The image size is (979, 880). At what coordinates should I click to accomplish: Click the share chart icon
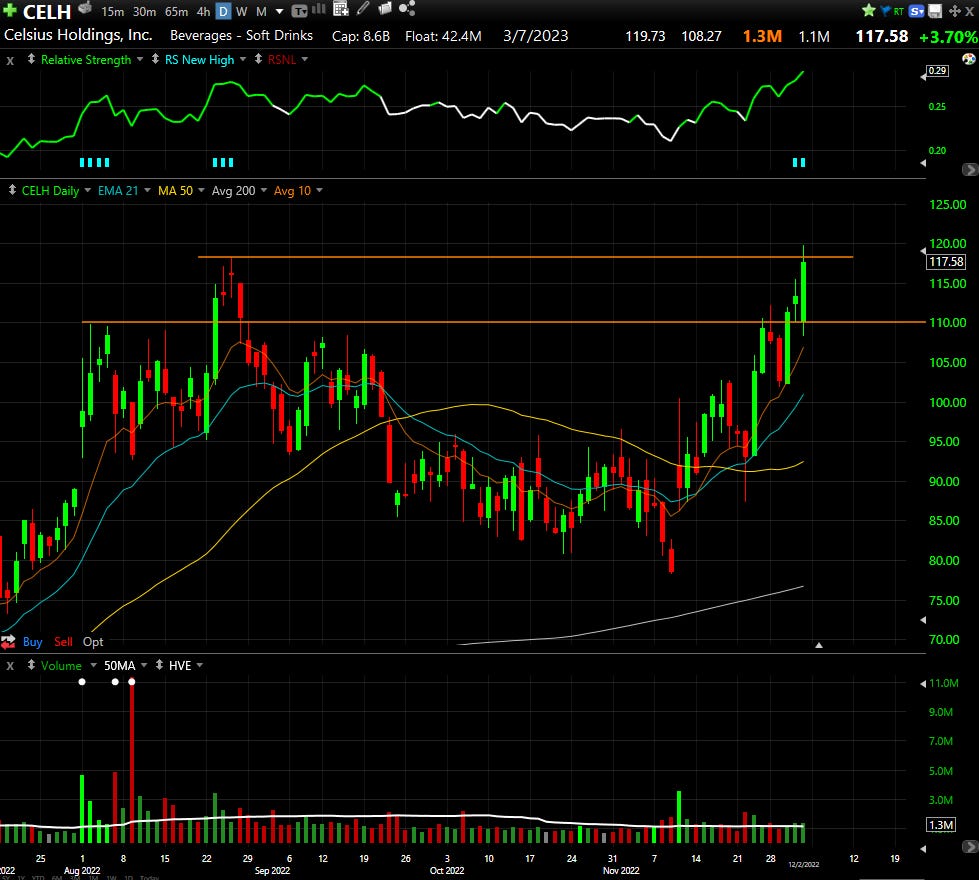click(407, 8)
